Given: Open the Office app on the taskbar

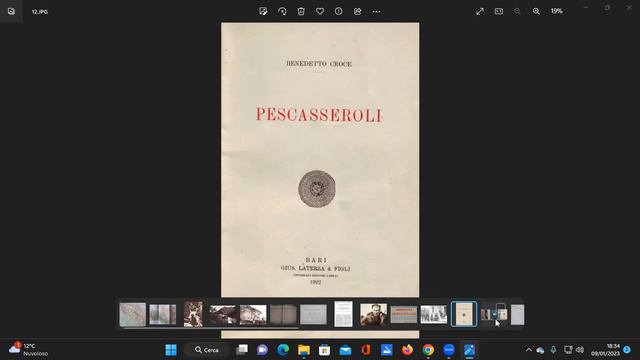Looking at the screenshot, I should click(x=366, y=350).
